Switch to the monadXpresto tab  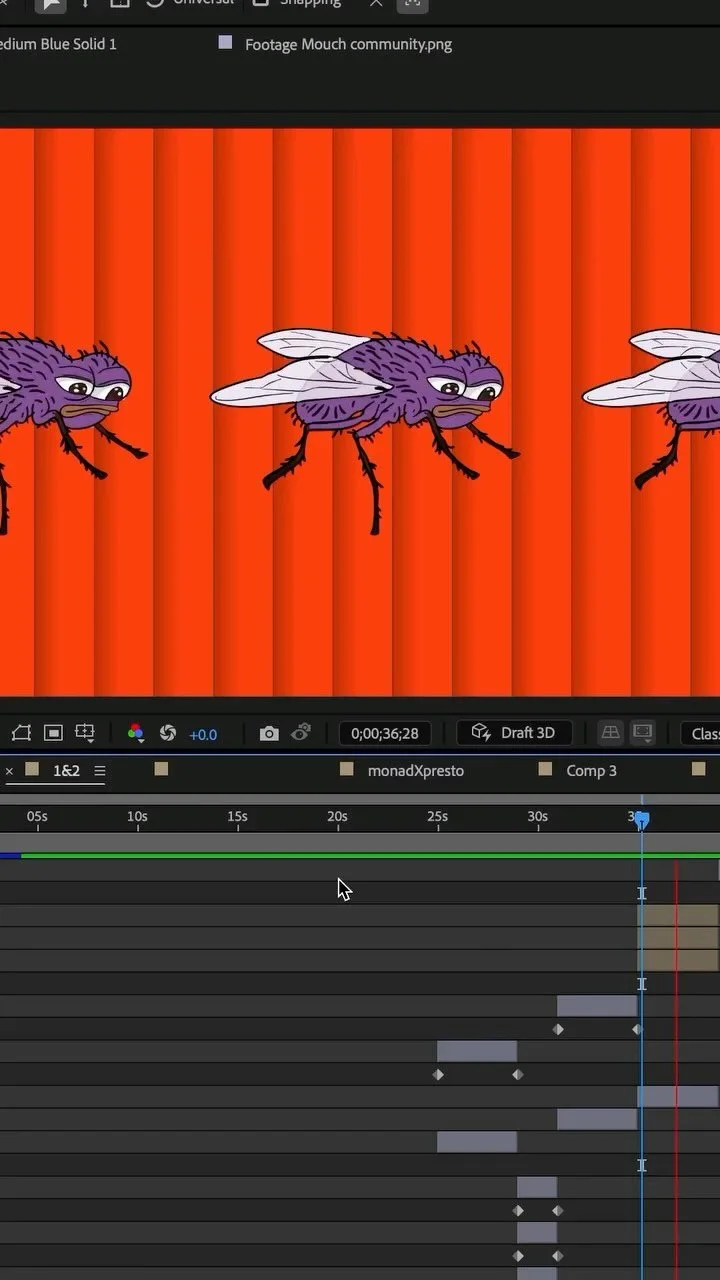click(416, 771)
